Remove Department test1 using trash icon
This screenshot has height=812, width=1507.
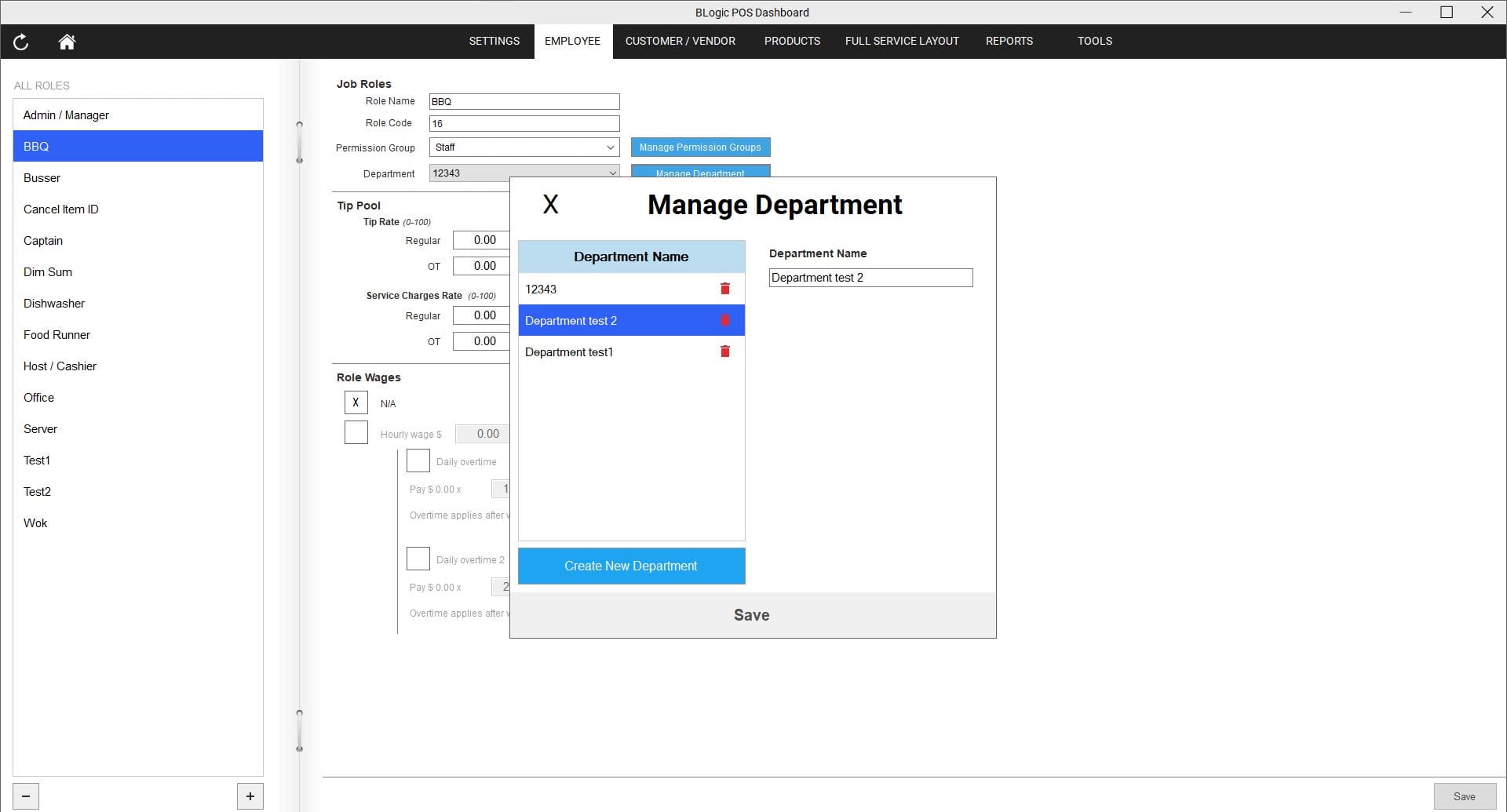(724, 351)
